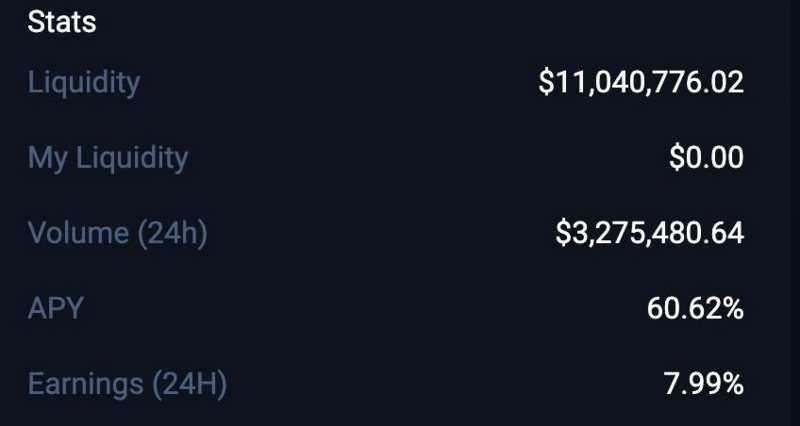The height and width of the screenshot is (426, 800).
Task: Click the $11,040,776.02 liquidity value
Action: (x=641, y=82)
